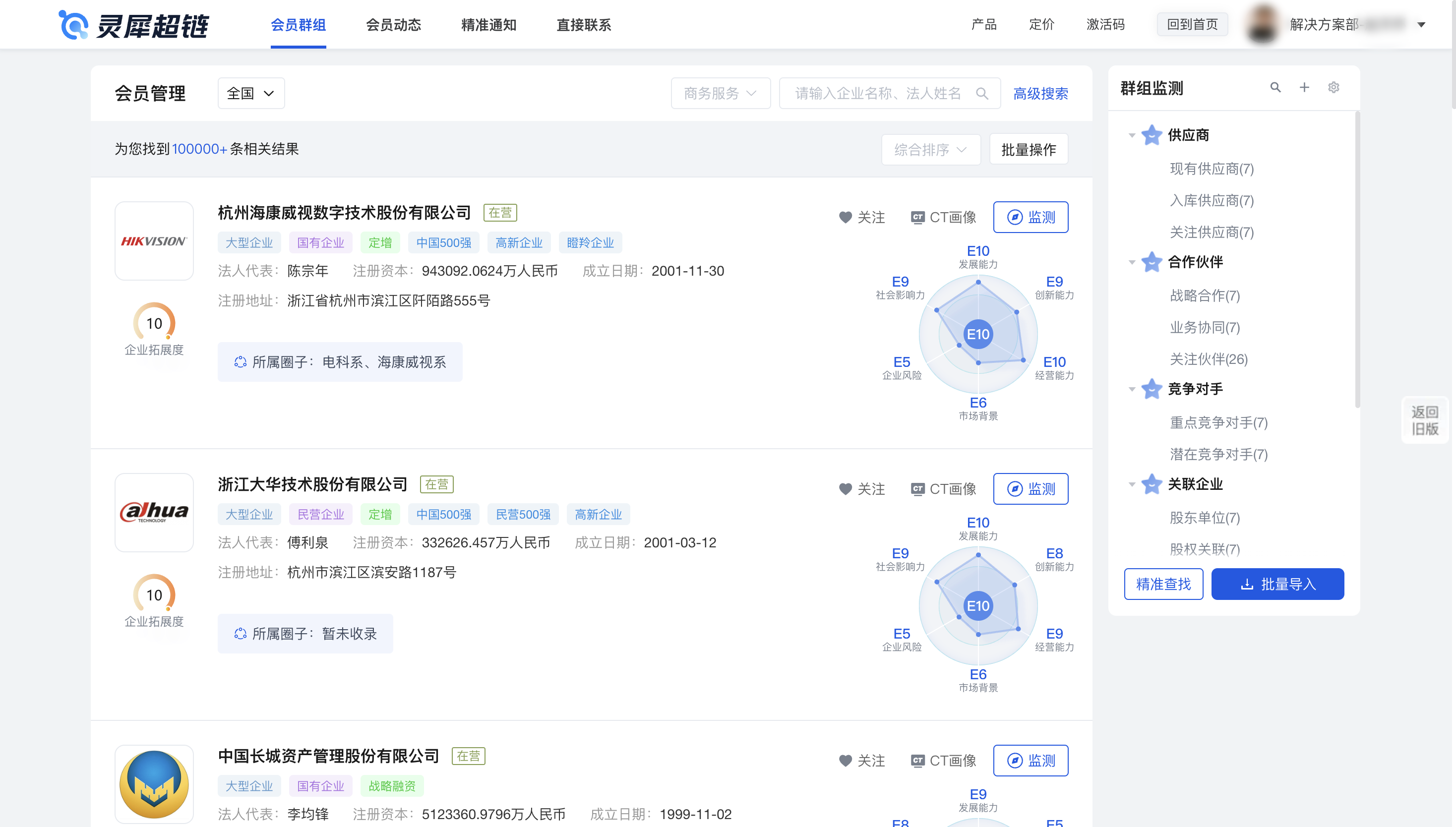The height and width of the screenshot is (827, 1456).
Task: Open the 全国 region dropdown
Action: [251, 93]
